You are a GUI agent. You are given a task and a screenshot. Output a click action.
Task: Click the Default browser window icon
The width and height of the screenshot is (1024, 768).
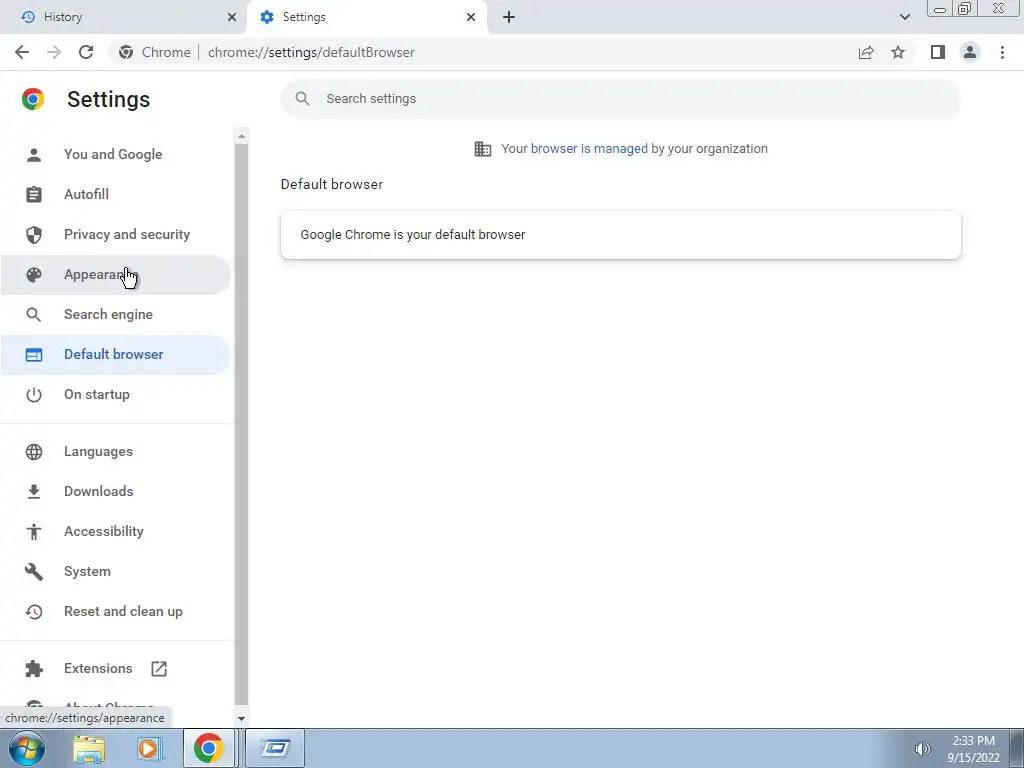[34, 355]
